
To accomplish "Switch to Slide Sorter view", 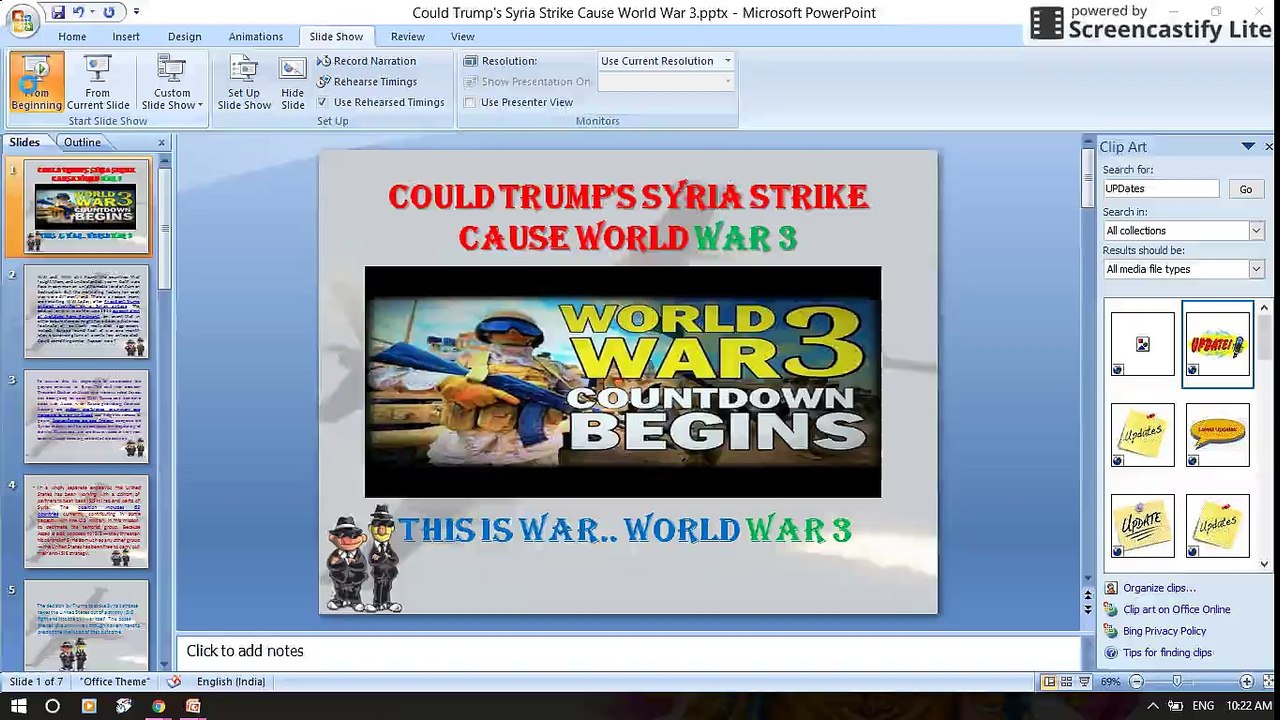I will (x=1066, y=682).
